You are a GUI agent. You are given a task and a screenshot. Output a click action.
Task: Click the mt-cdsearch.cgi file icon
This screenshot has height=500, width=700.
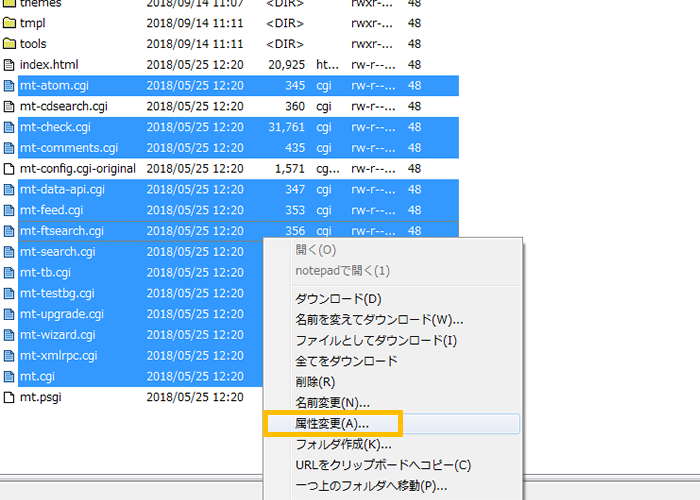click(x=9, y=106)
